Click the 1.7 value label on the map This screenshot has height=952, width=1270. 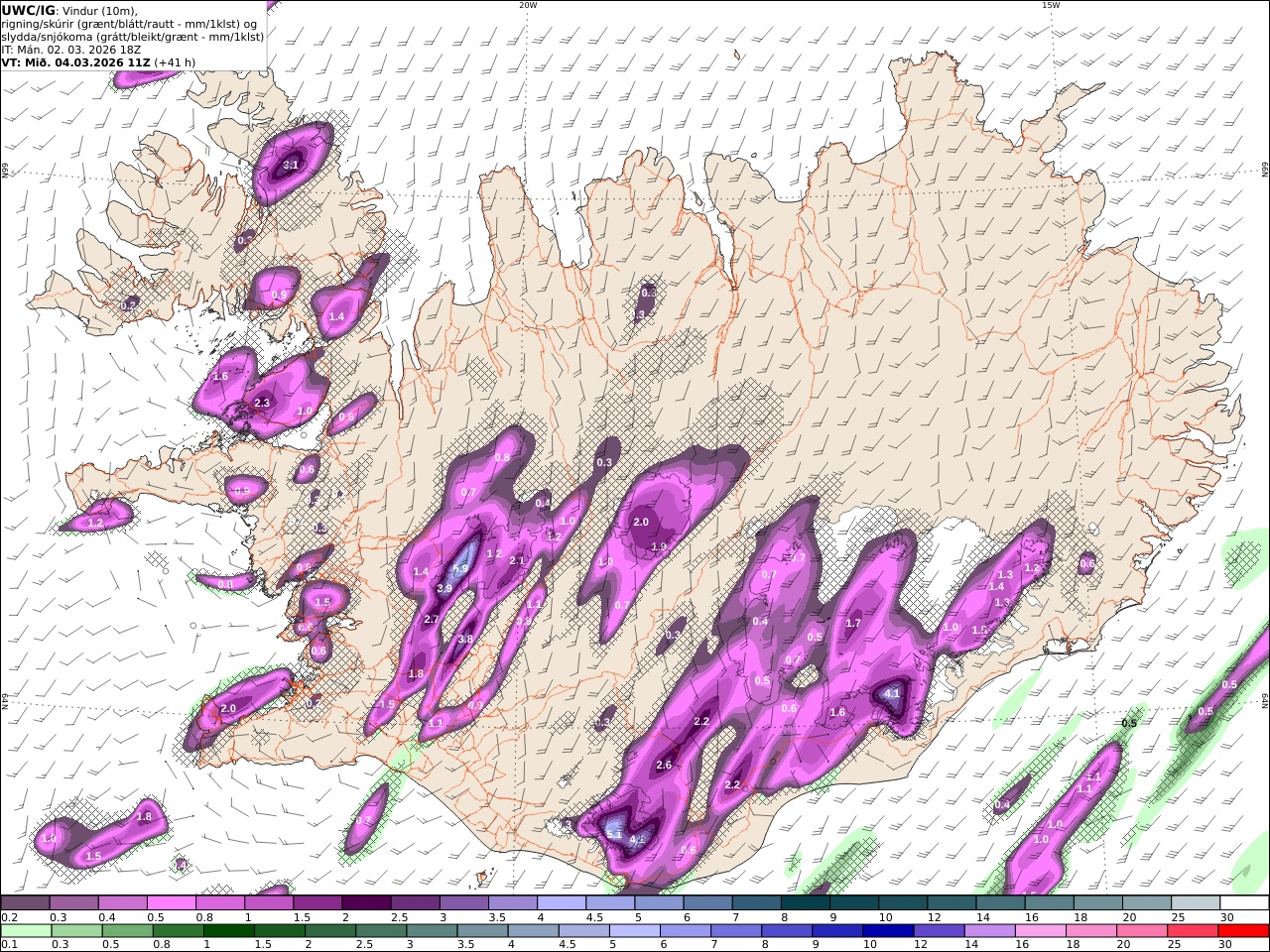852,623
